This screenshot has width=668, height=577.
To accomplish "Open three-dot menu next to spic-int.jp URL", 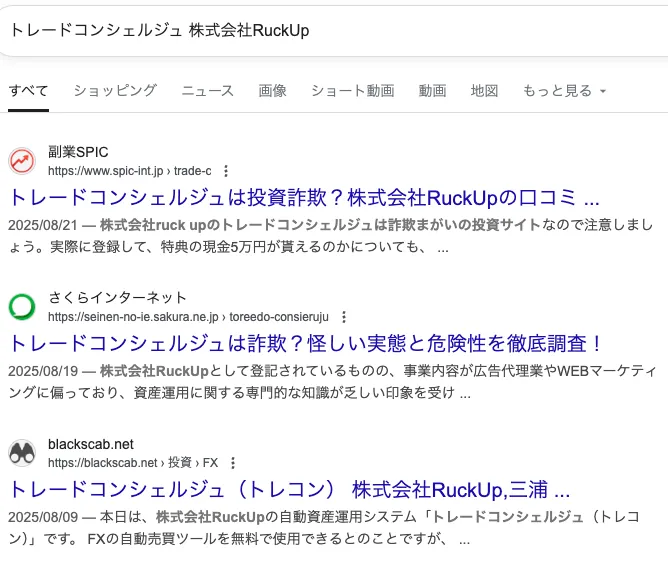I will coord(226,171).
